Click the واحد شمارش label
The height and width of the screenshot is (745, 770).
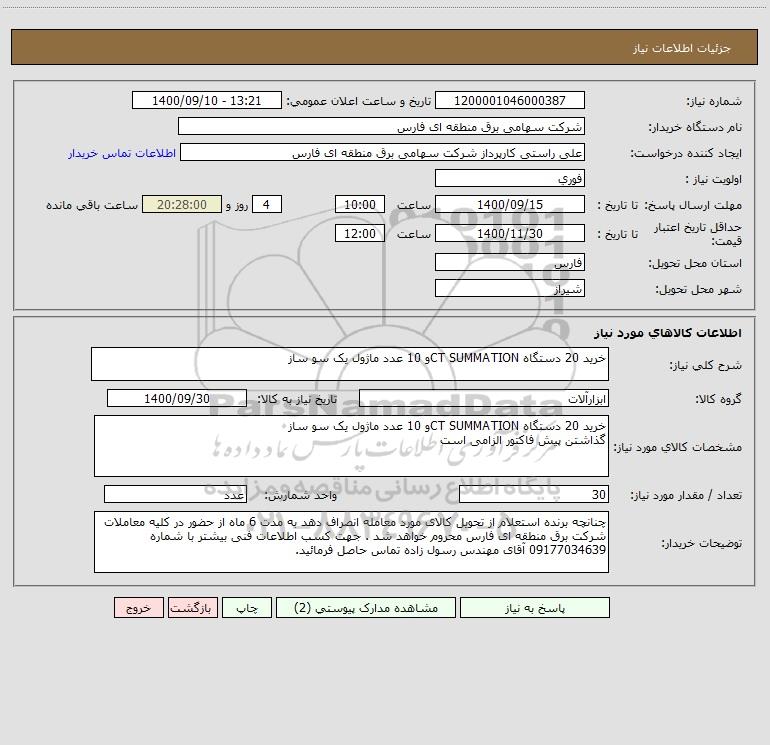301,496
